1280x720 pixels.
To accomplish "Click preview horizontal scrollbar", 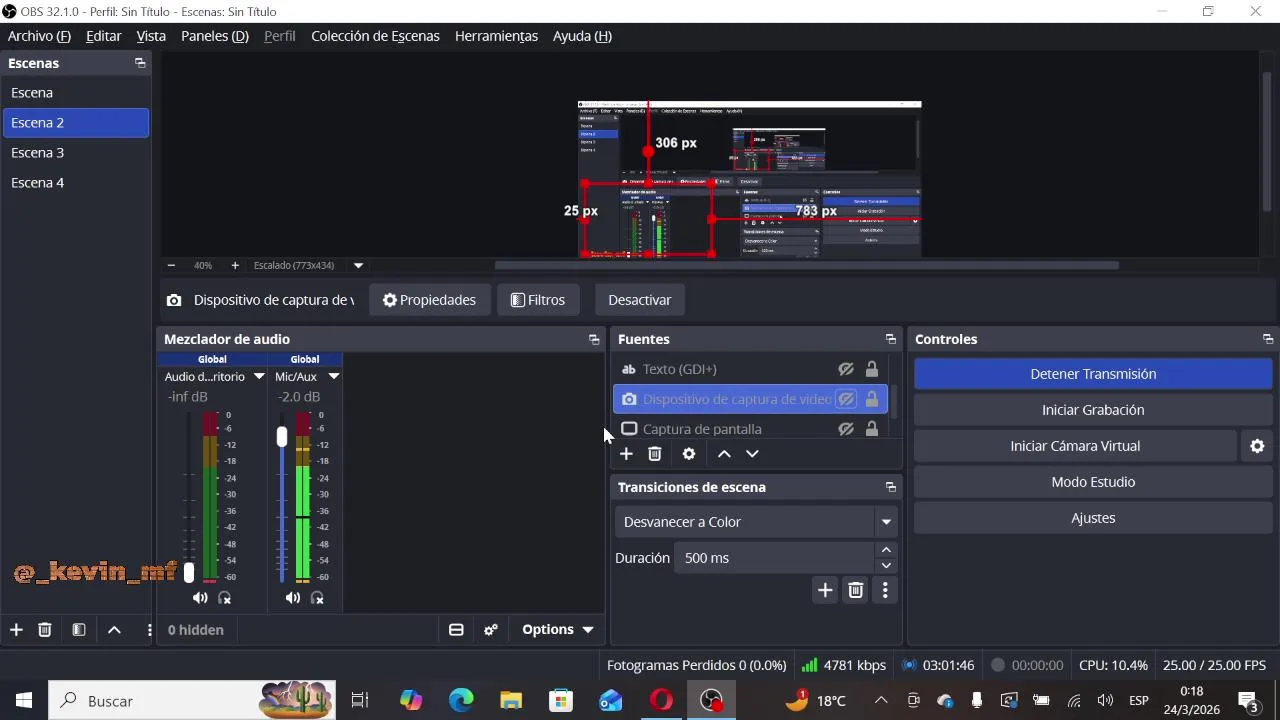I will [806, 266].
